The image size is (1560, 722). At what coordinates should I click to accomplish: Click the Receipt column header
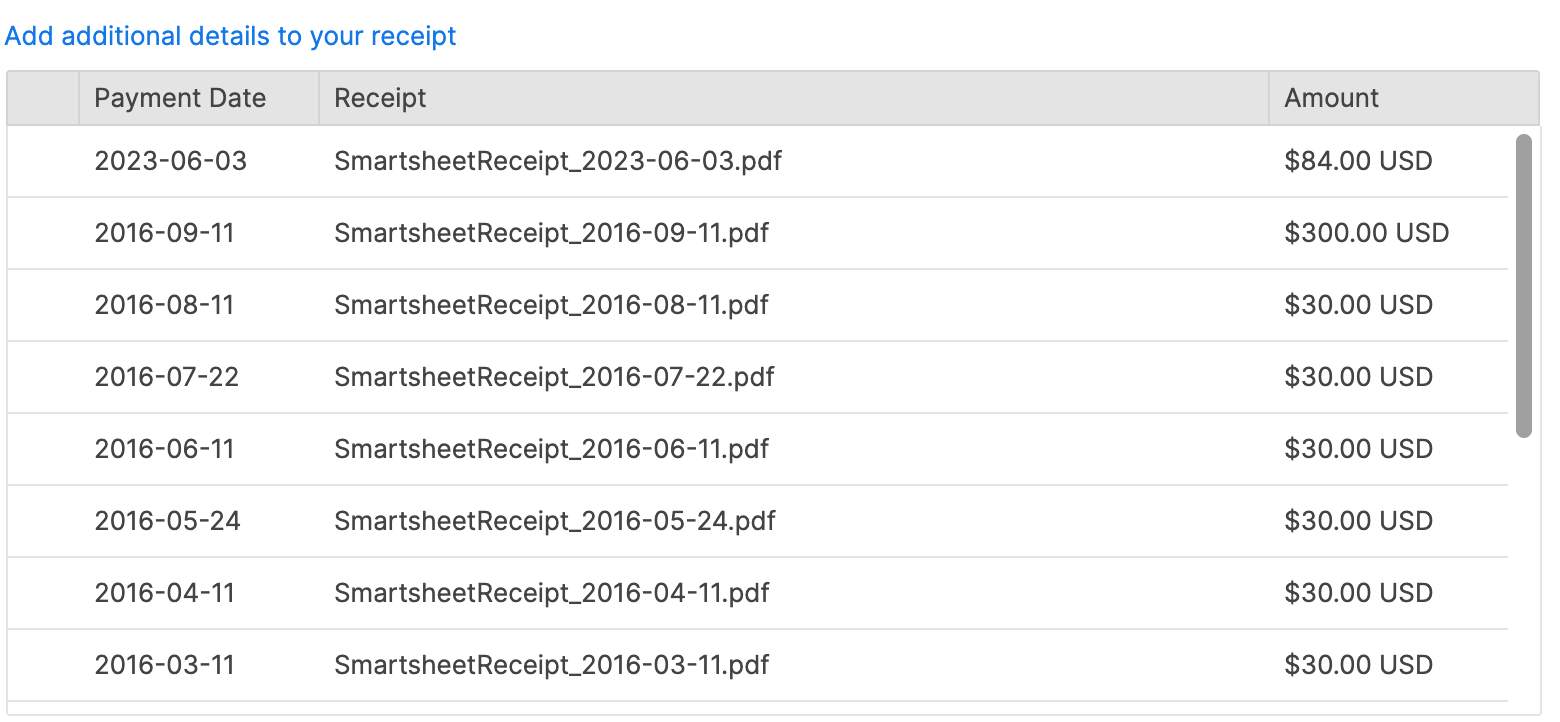click(x=794, y=98)
